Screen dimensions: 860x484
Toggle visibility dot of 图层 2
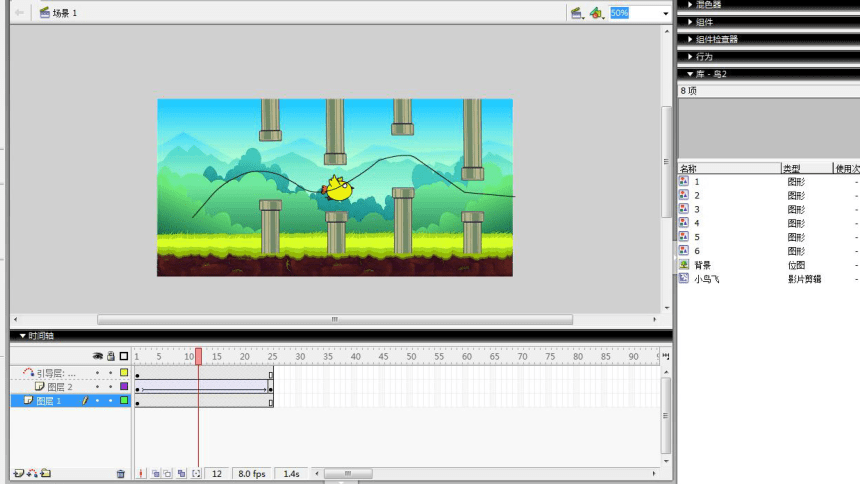coord(98,387)
